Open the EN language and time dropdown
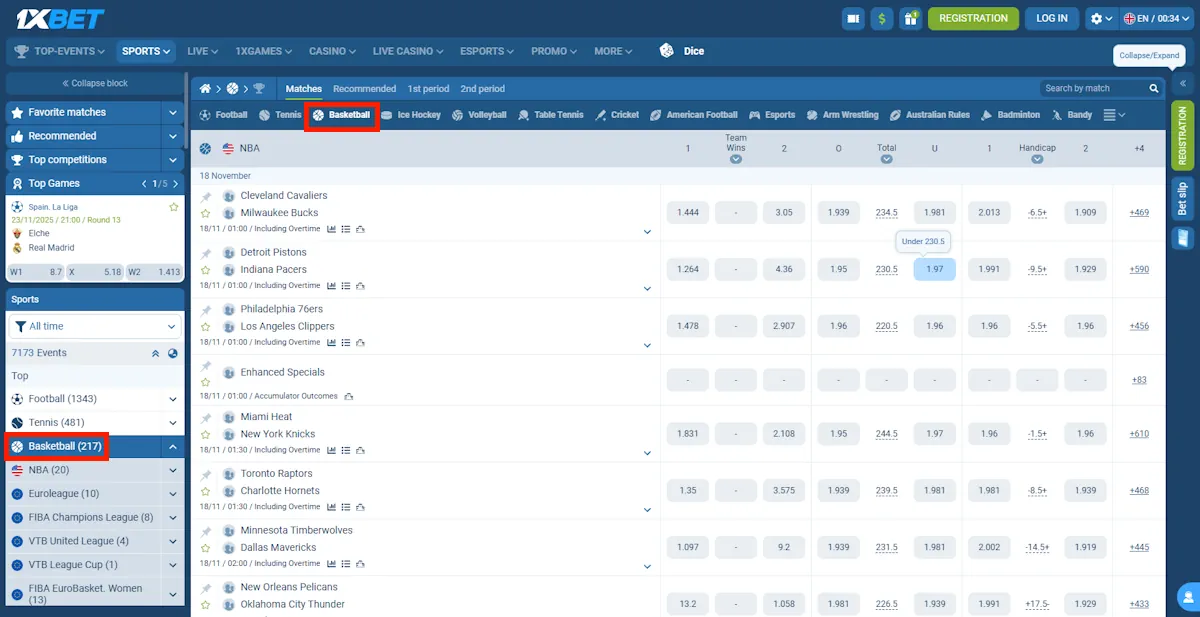Image resolution: width=1200 pixels, height=617 pixels. (1157, 18)
